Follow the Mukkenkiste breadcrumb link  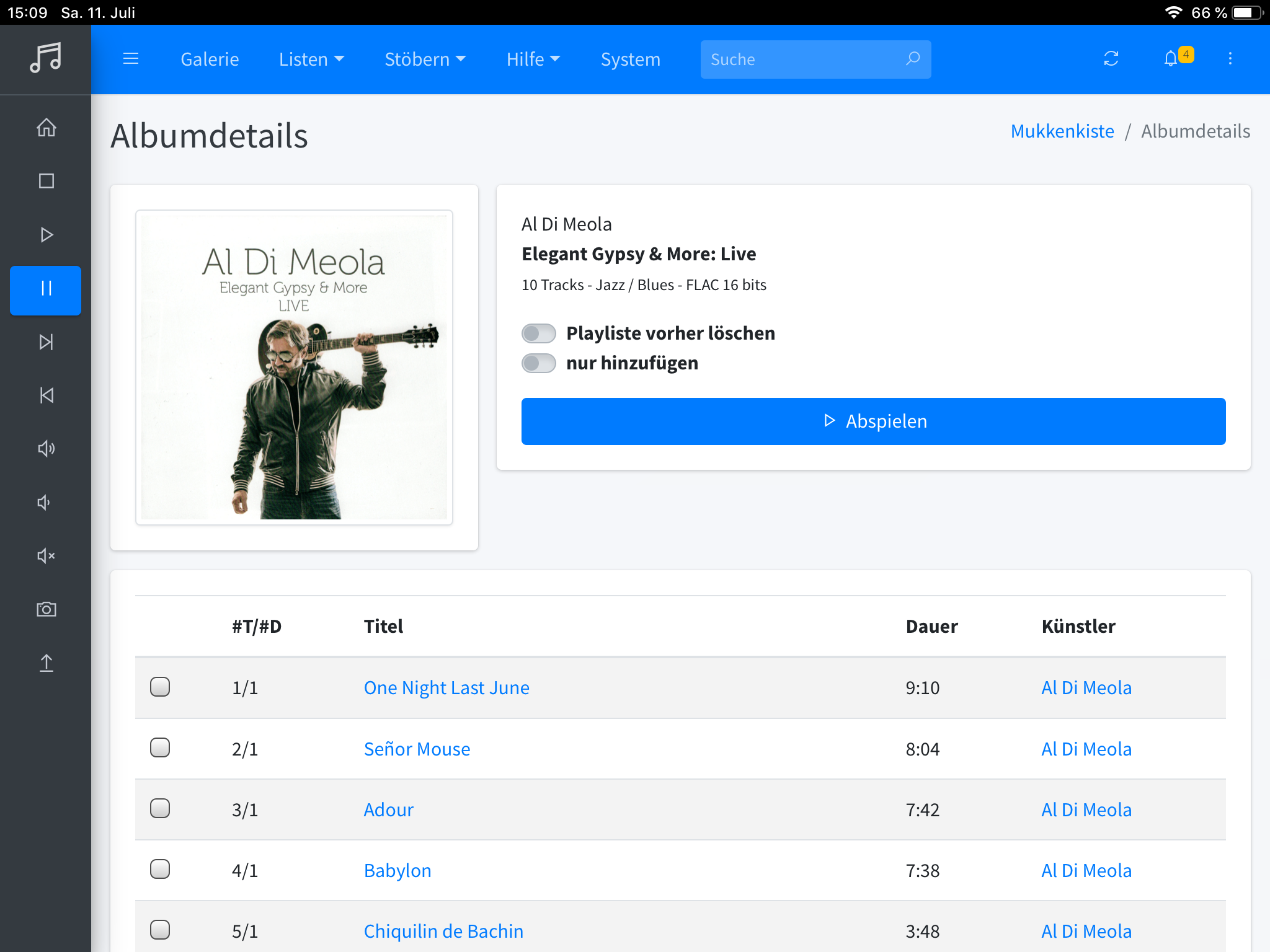pyautogui.click(x=1062, y=131)
